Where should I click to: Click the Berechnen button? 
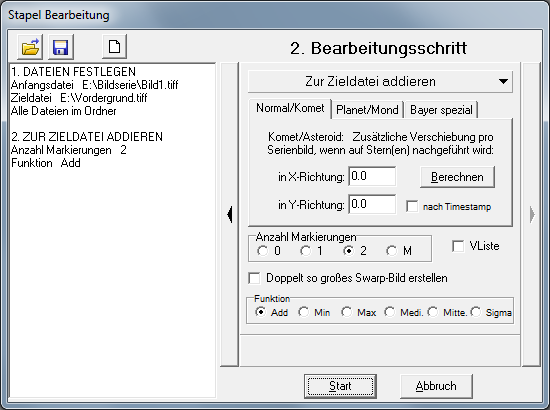[x=457, y=177]
